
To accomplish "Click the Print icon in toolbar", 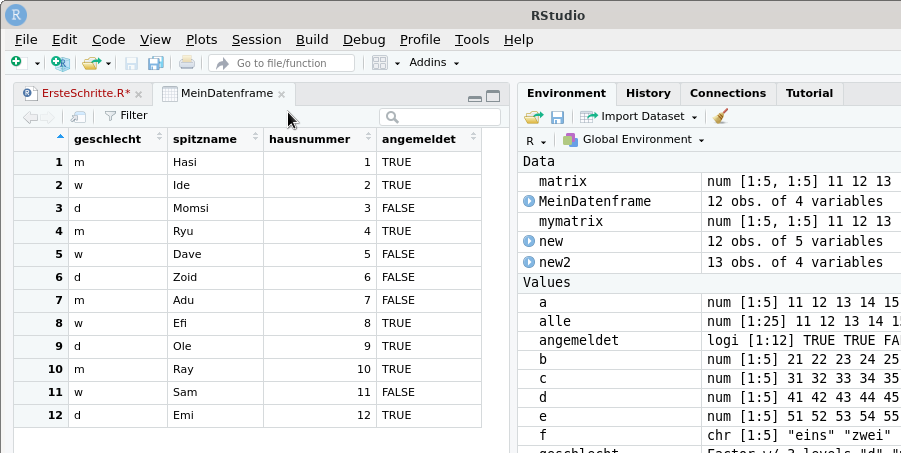I will 187,63.
